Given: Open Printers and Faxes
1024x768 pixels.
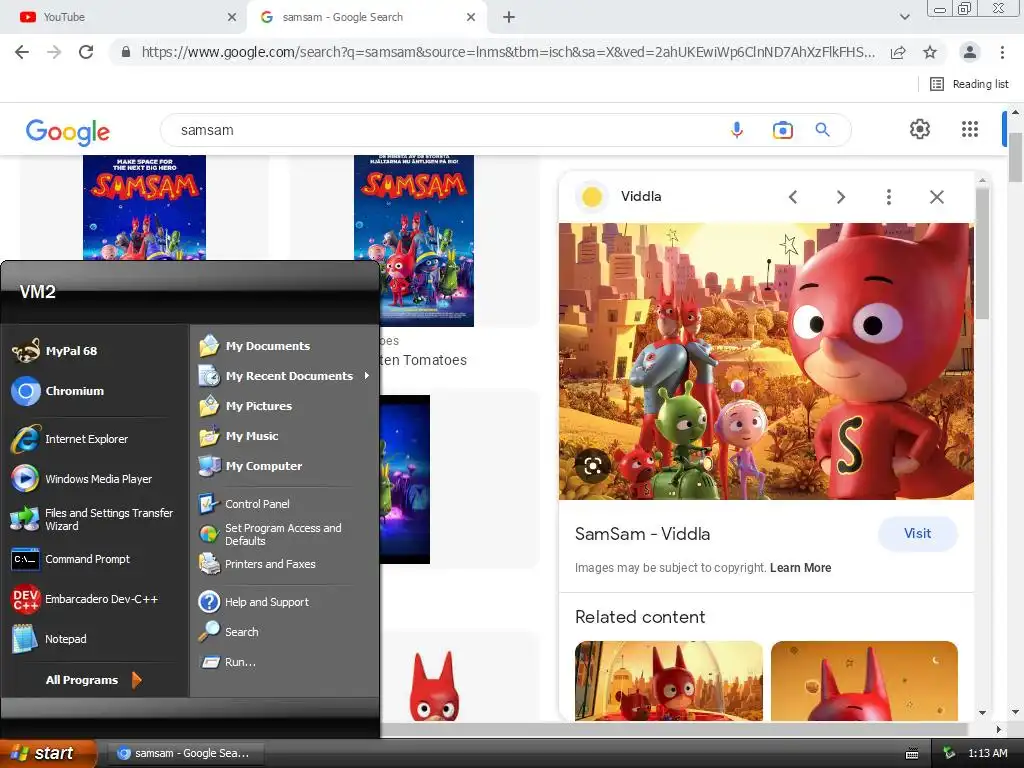Looking at the screenshot, I should coord(257,564).
